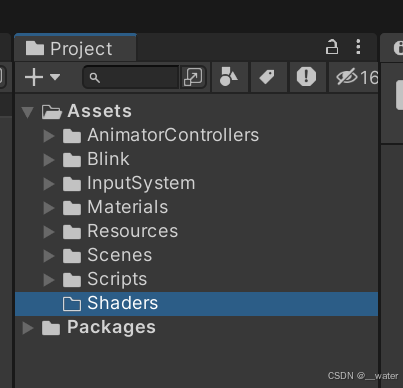403x388 pixels.
Task: Select the Blink folder
Action: click(x=108, y=159)
